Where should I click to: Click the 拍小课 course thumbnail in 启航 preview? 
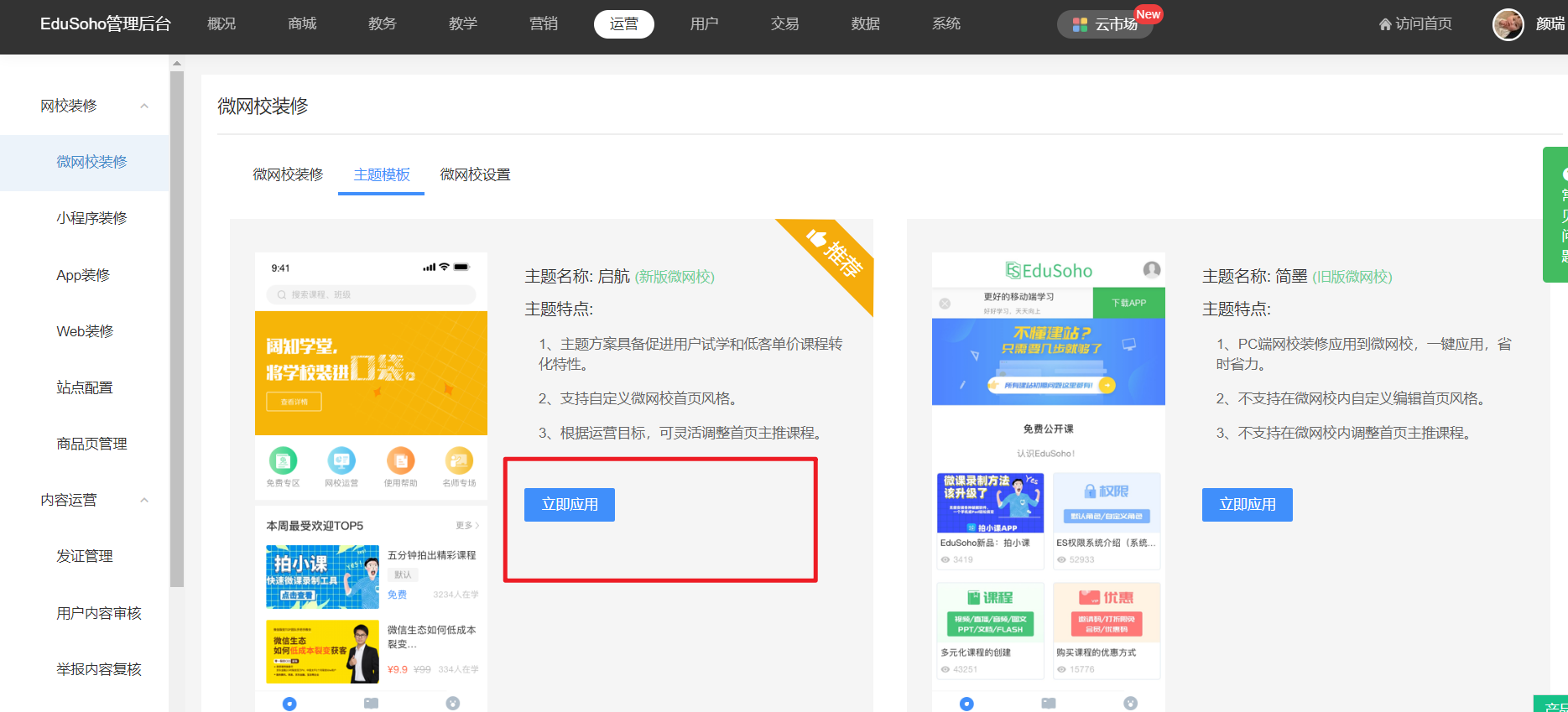(323, 577)
